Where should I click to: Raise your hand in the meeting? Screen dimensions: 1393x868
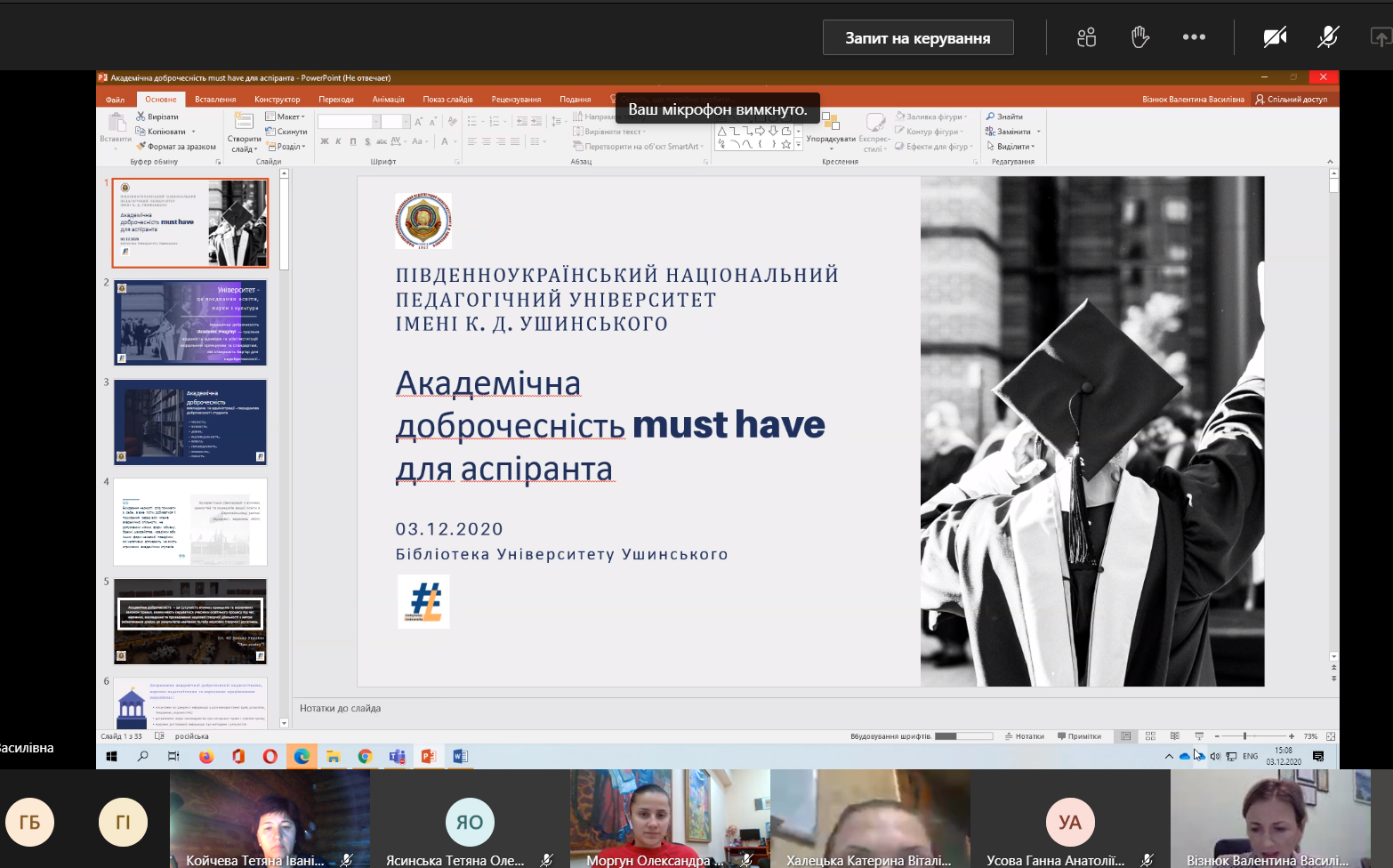pos(1139,37)
